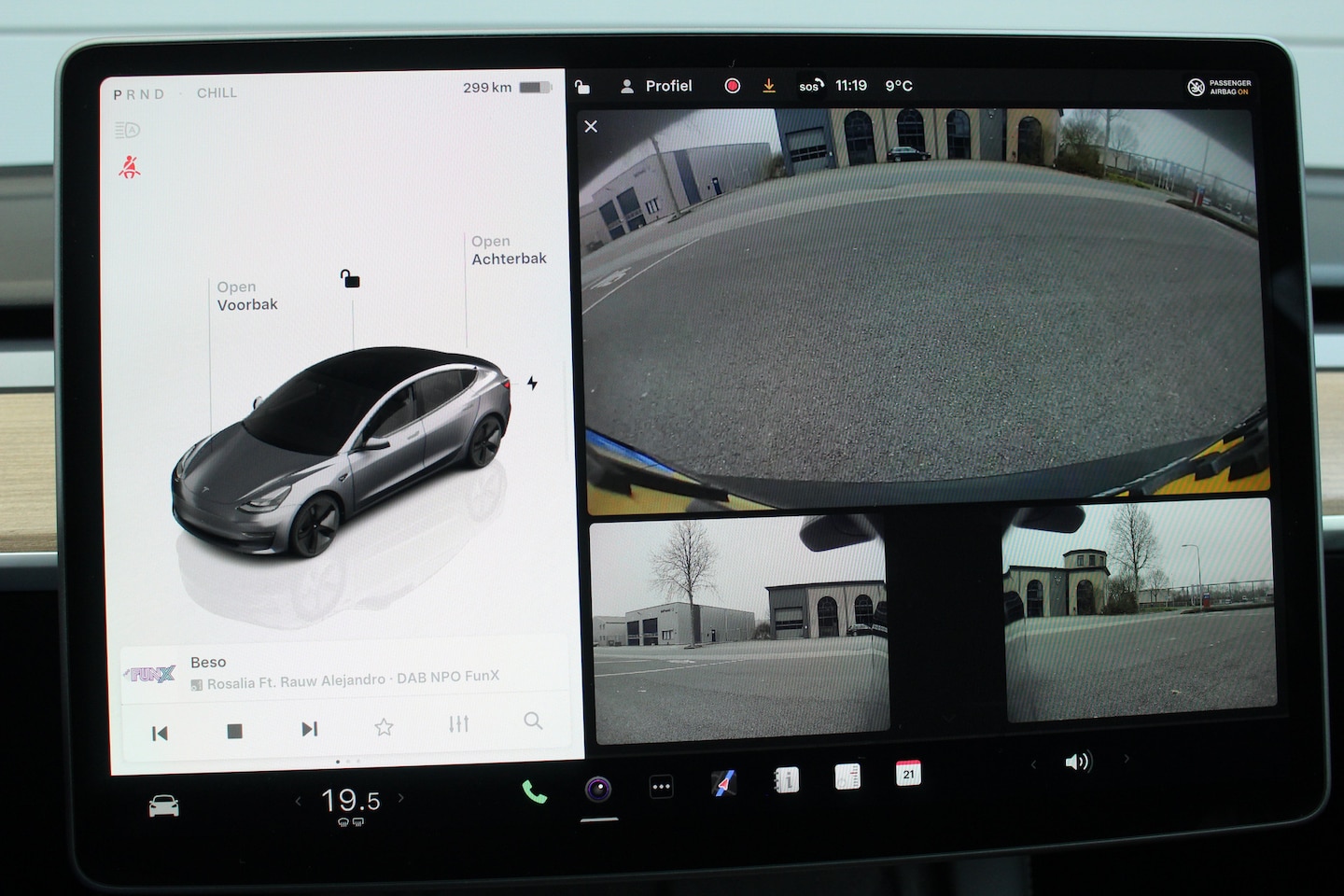The image size is (1344, 896).
Task: Tap the car controls icon
Action: pyautogui.click(x=164, y=805)
